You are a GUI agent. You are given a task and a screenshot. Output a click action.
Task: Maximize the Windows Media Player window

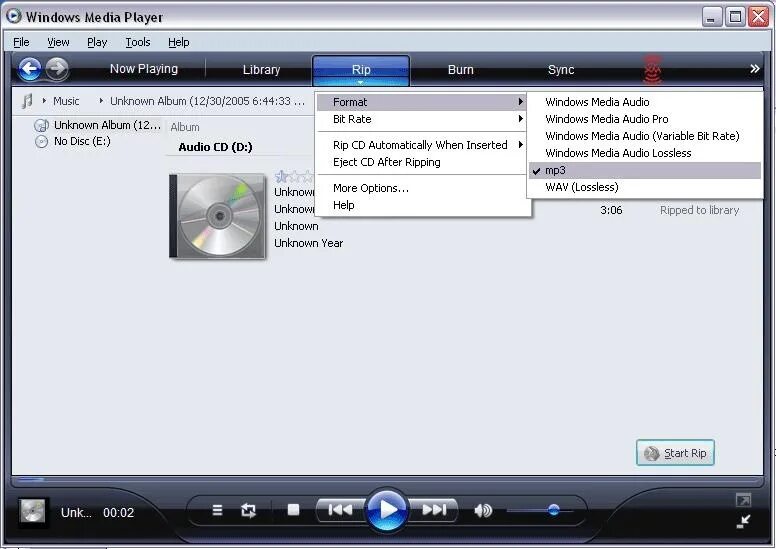click(735, 17)
